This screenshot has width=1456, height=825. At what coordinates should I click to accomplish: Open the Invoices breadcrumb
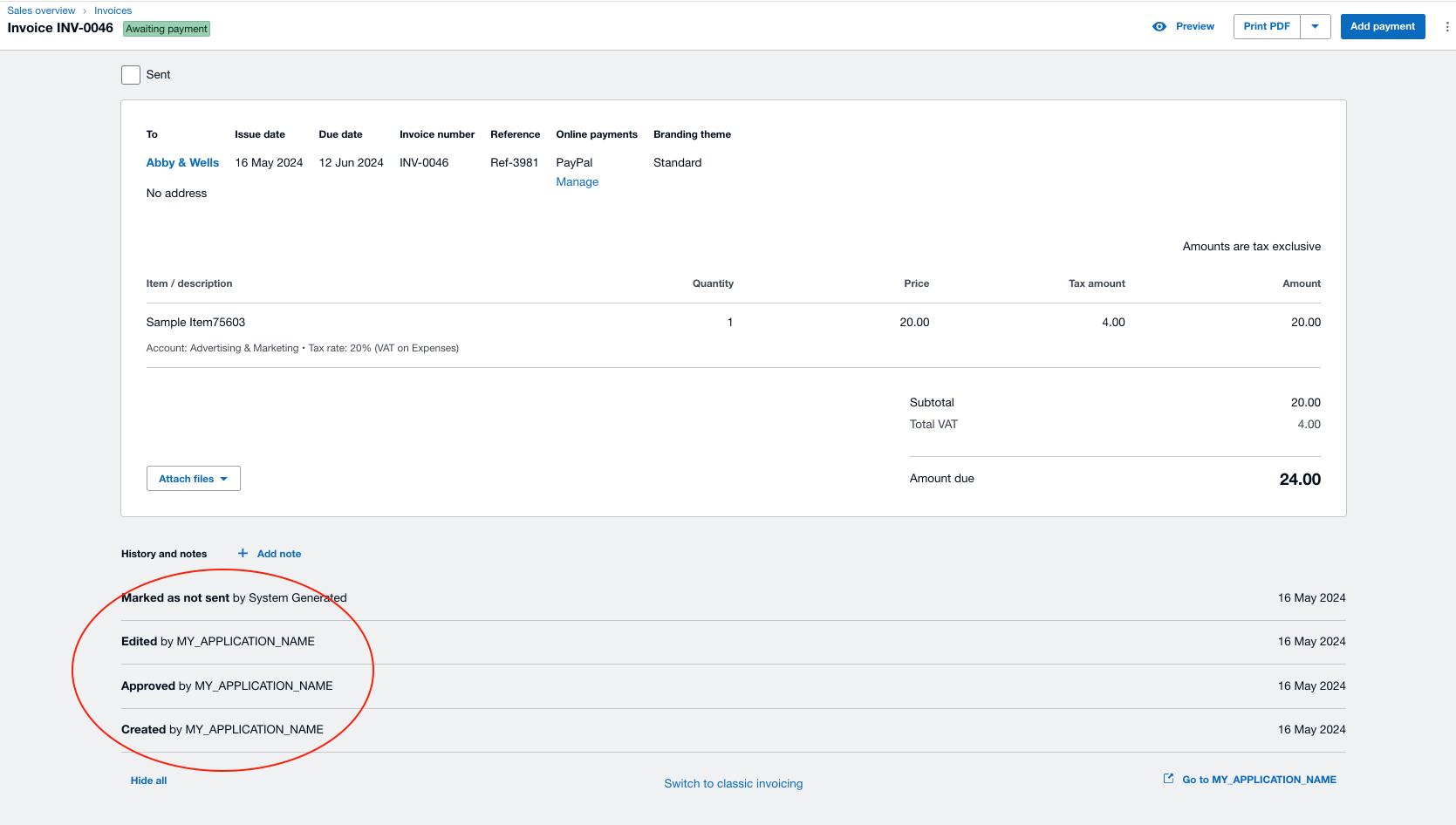[113, 10]
